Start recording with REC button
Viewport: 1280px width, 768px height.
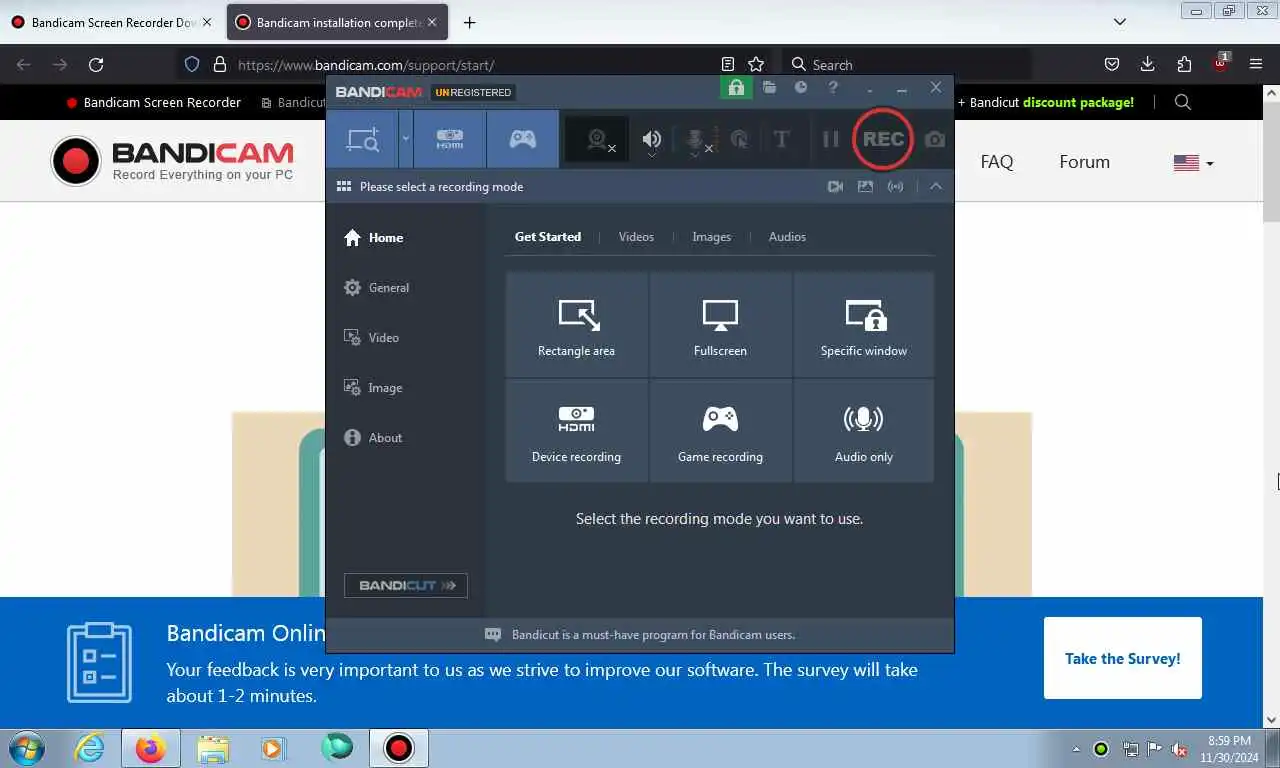(x=883, y=139)
